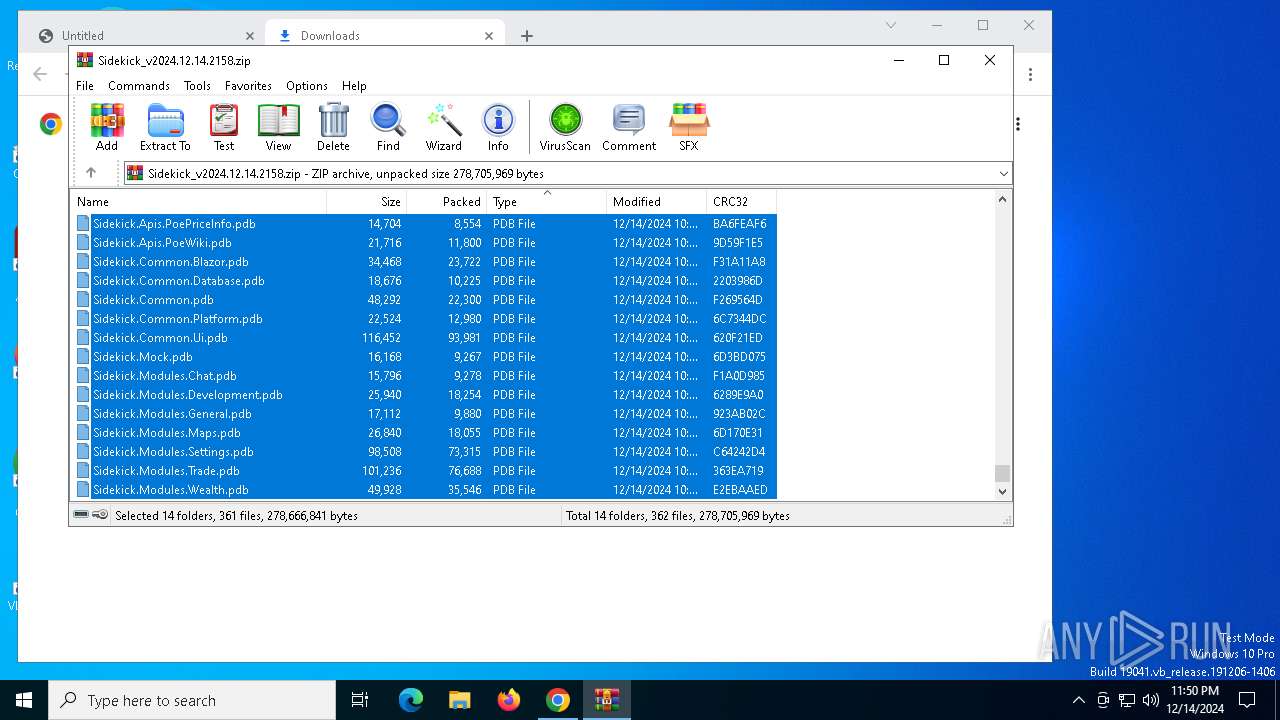Click drive icon in status bar
This screenshot has height=720, width=1280.
[81, 515]
